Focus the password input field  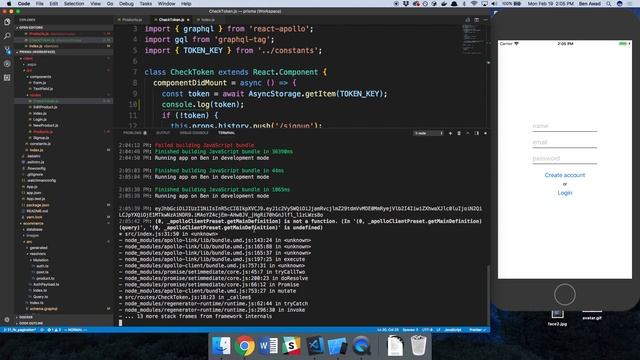coord(564,159)
